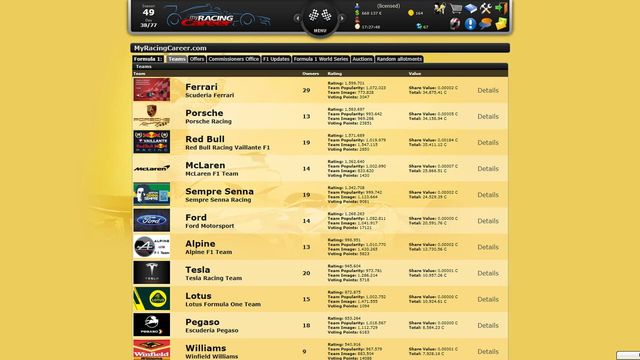The width and height of the screenshot is (640, 360).
Task: Click the Sempre Senna team name
Action: 219,191
